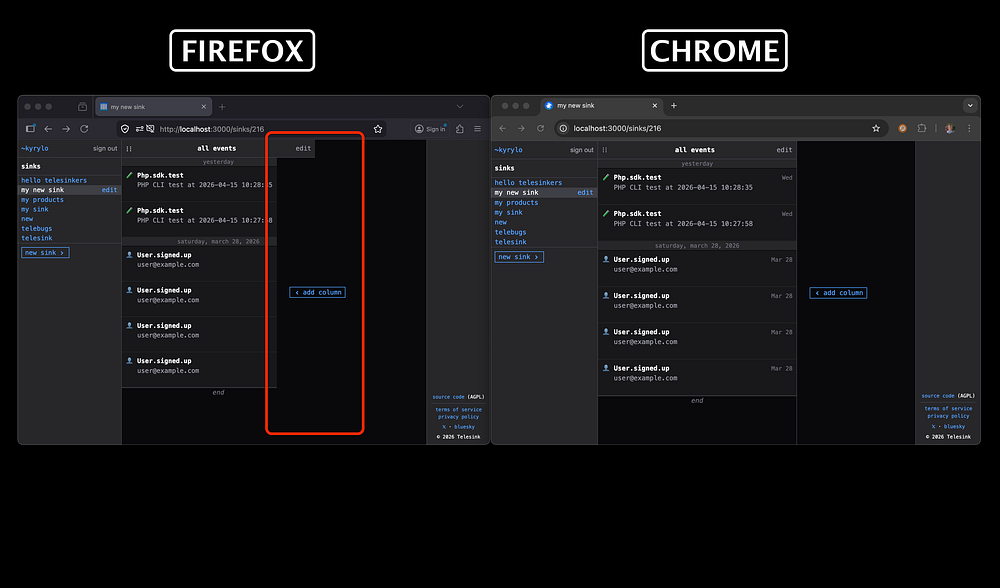Click 'edit' beside 'my new sink' in Chrome
This screenshot has height=588, width=1000.
pyautogui.click(x=585, y=193)
